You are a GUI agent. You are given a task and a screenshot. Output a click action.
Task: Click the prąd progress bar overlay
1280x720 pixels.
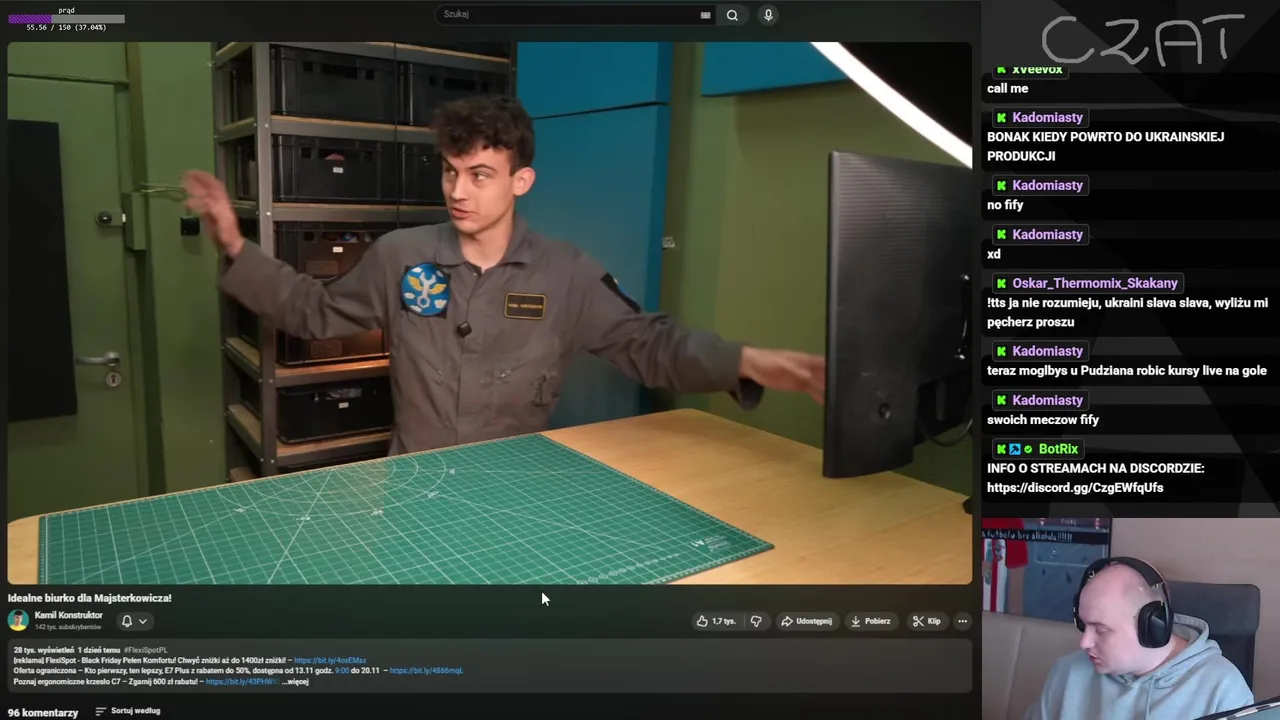(66, 18)
